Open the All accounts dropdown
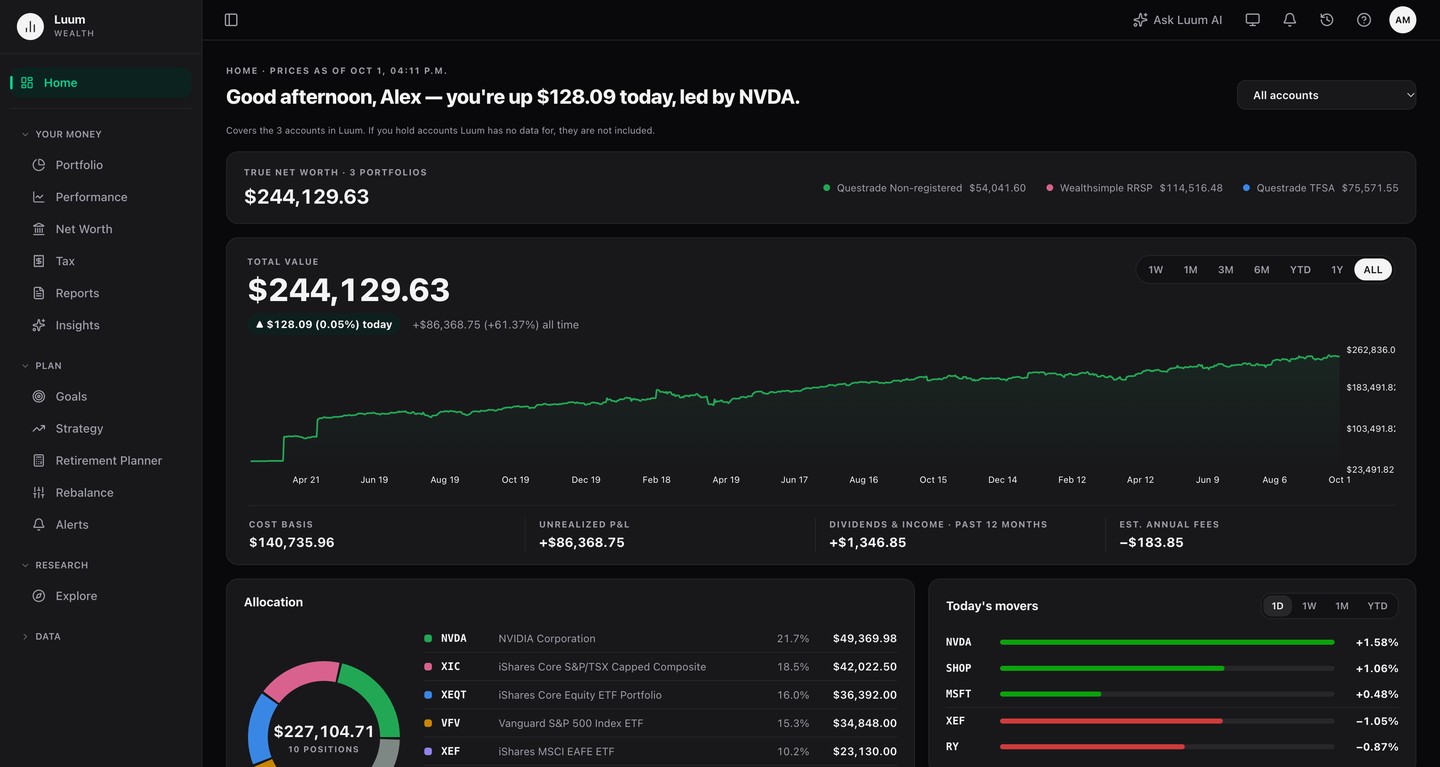This screenshot has width=1440, height=767. pyautogui.click(x=1326, y=95)
